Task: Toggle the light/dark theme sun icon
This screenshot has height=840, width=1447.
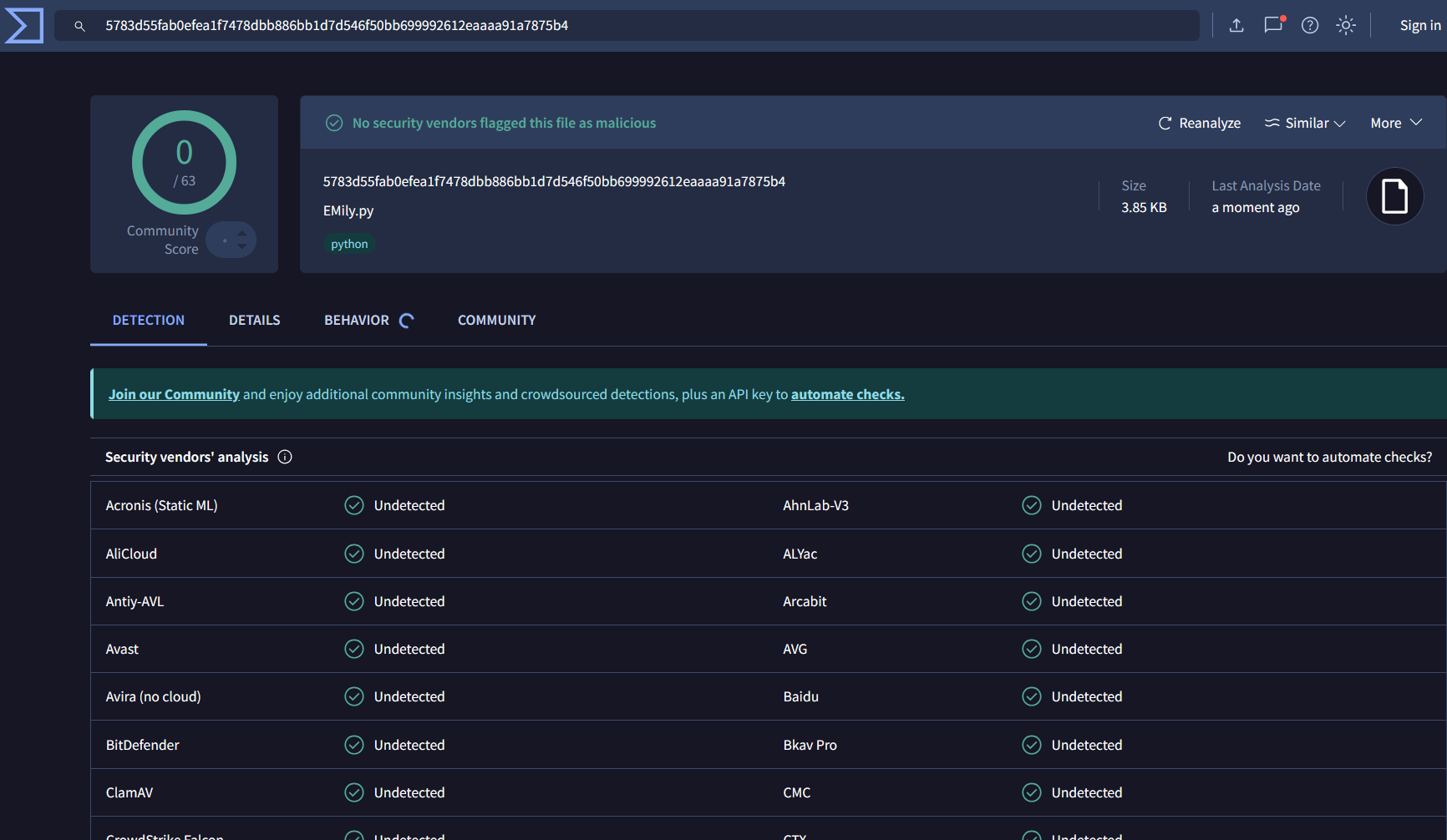Action: pos(1346,26)
